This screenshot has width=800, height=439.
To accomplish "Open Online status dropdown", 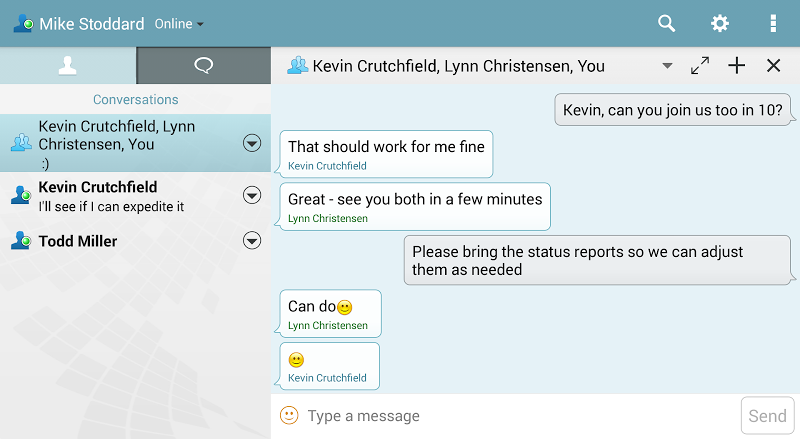I will (179, 24).
